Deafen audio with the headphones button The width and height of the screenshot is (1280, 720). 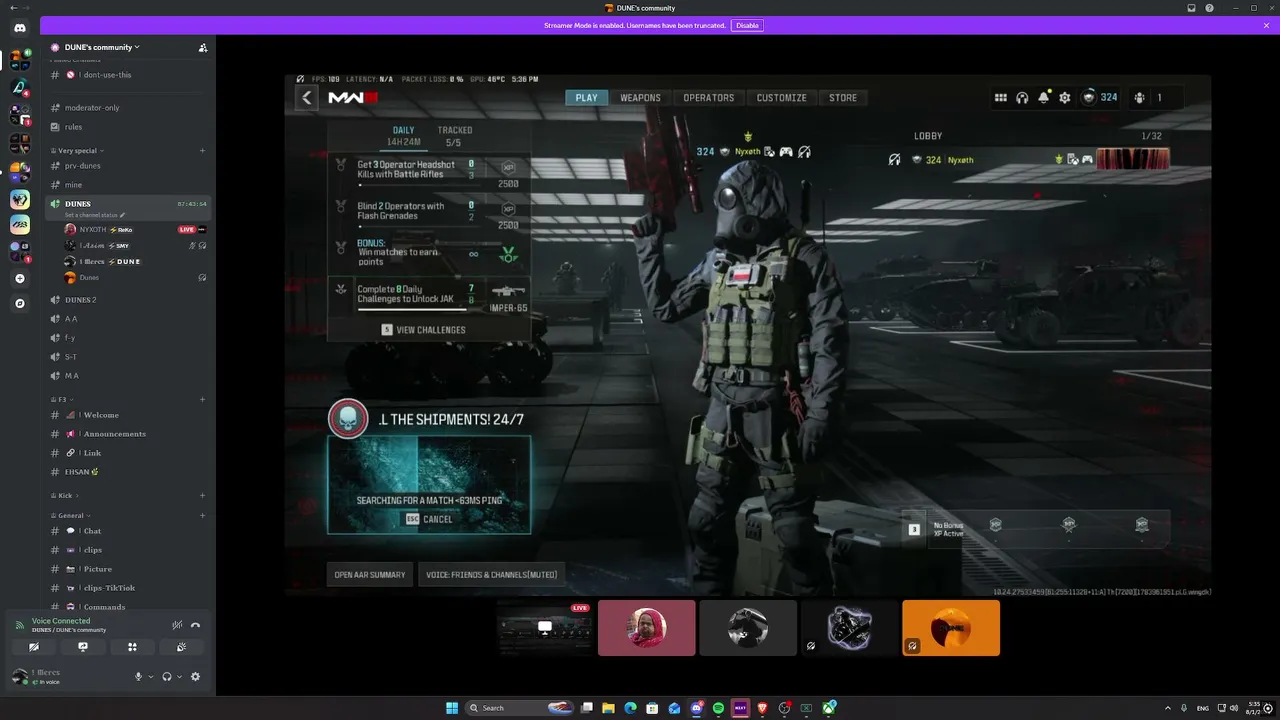pos(167,676)
